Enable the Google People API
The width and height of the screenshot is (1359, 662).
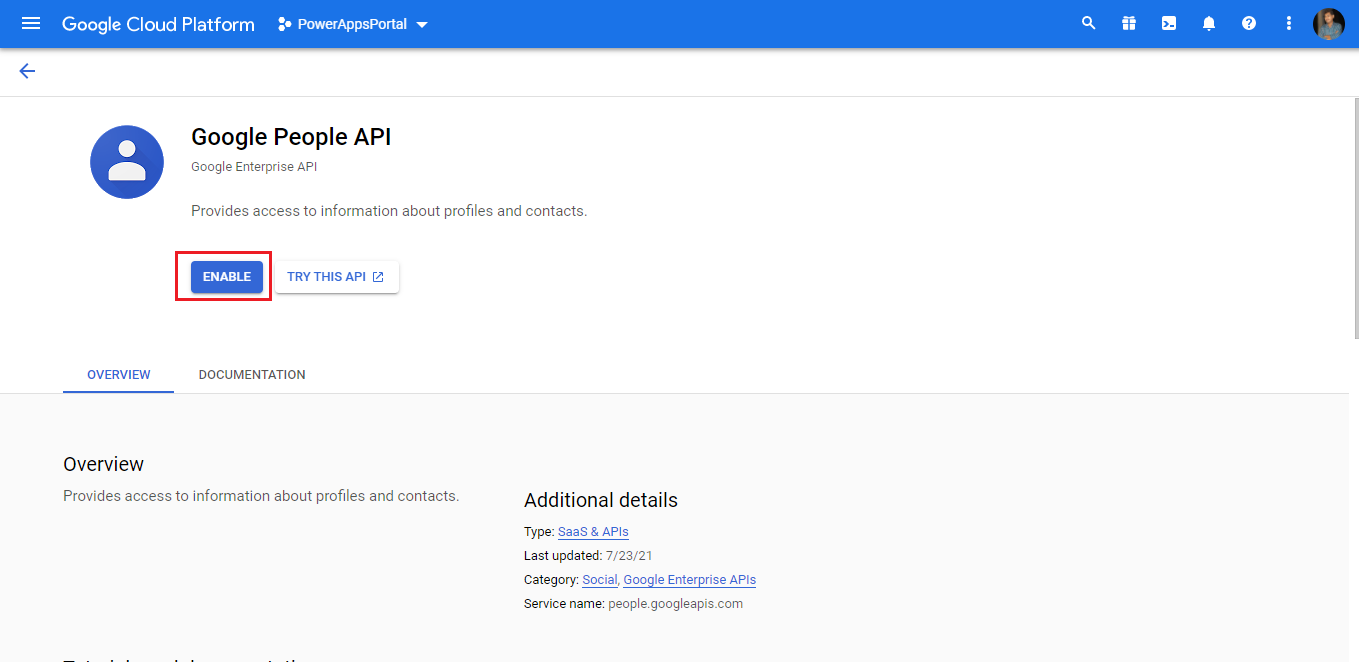(227, 277)
